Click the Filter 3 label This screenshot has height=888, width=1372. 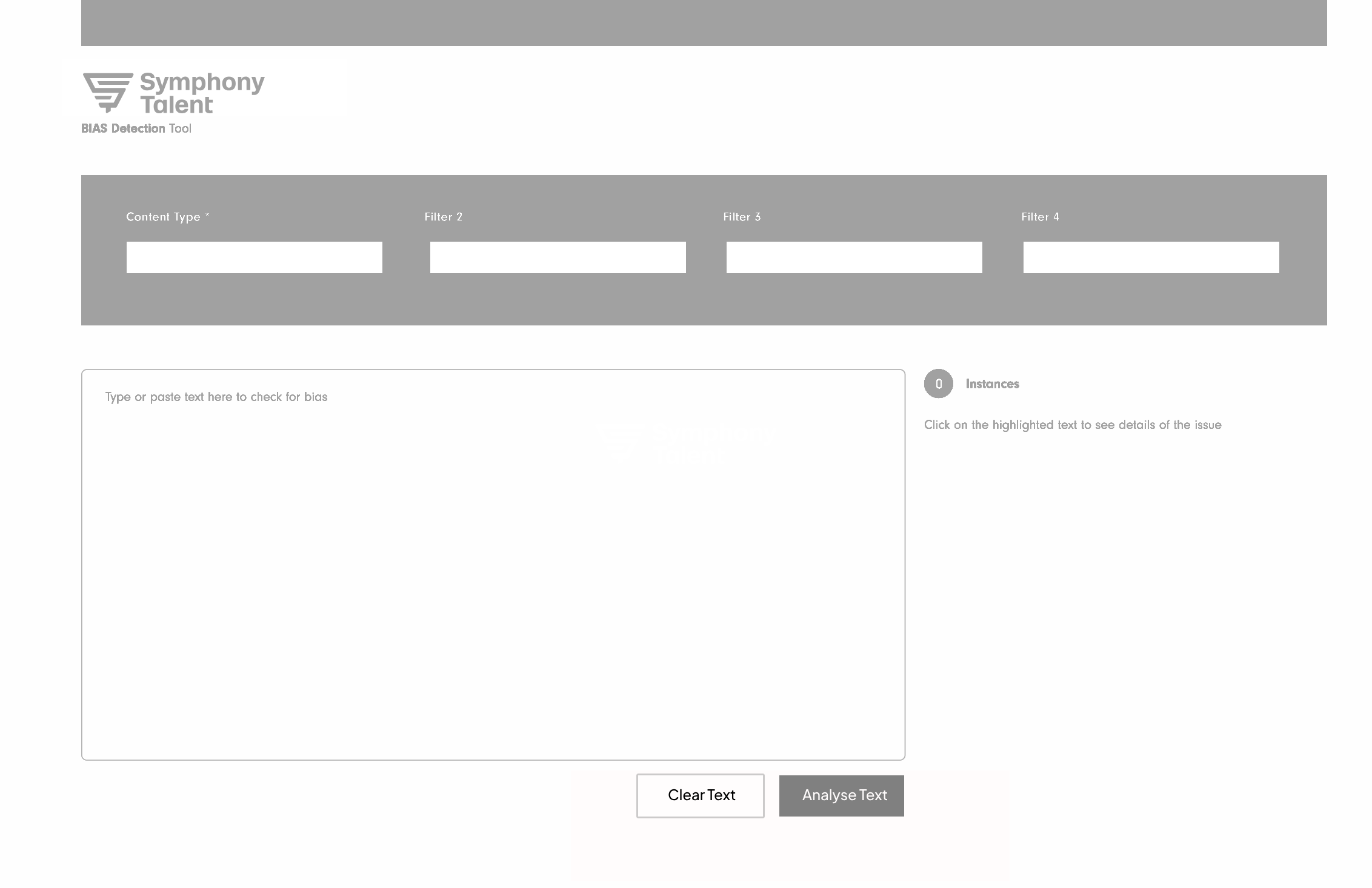pyautogui.click(x=741, y=217)
